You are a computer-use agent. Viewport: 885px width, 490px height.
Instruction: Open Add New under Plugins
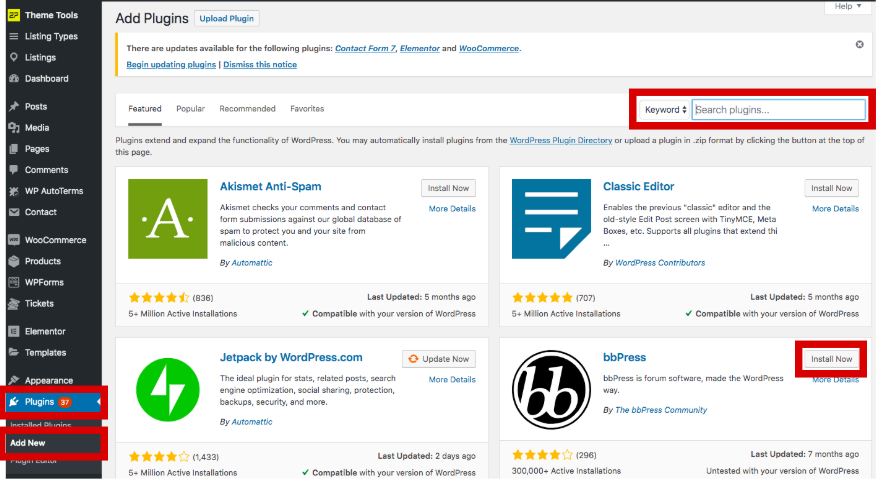coord(28,443)
